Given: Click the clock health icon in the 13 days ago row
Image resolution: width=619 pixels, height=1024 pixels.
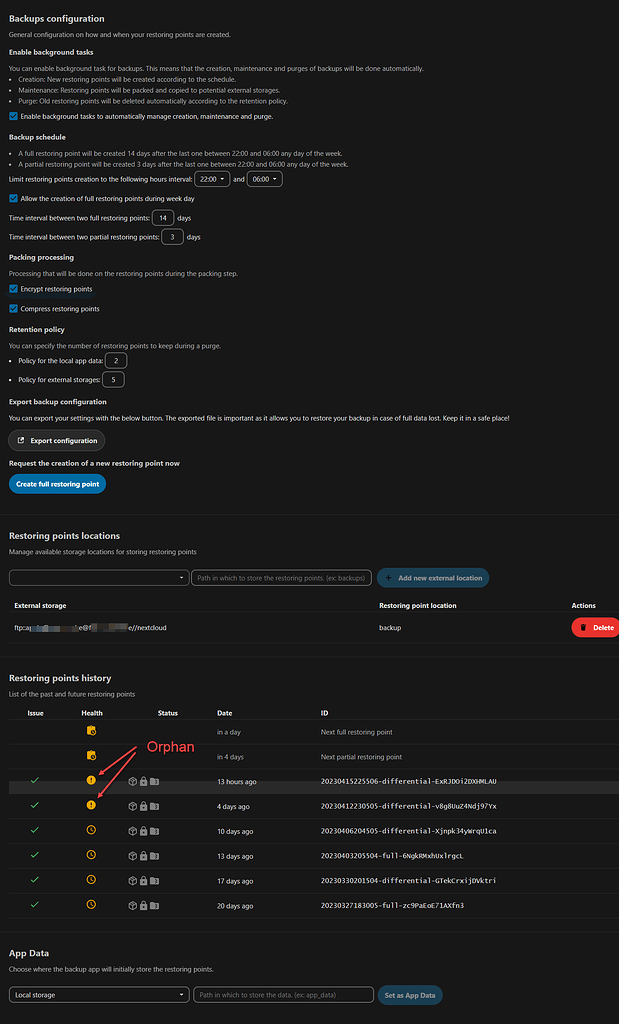Looking at the screenshot, I should (91, 855).
